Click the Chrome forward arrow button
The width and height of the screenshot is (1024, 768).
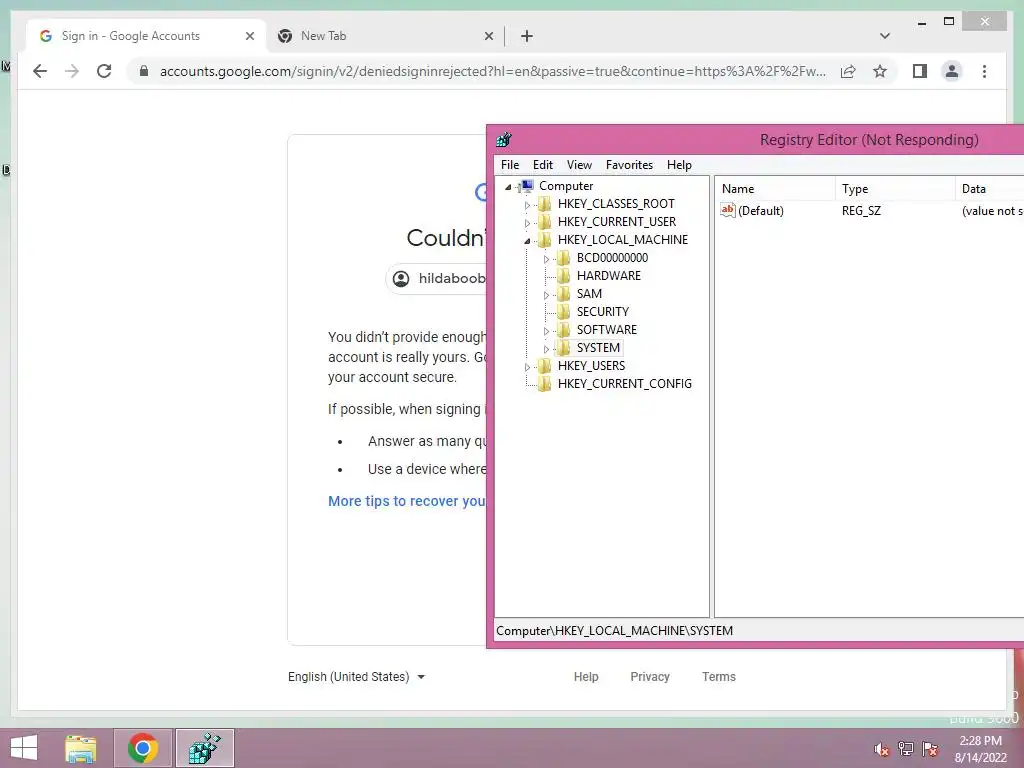click(x=72, y=71)
